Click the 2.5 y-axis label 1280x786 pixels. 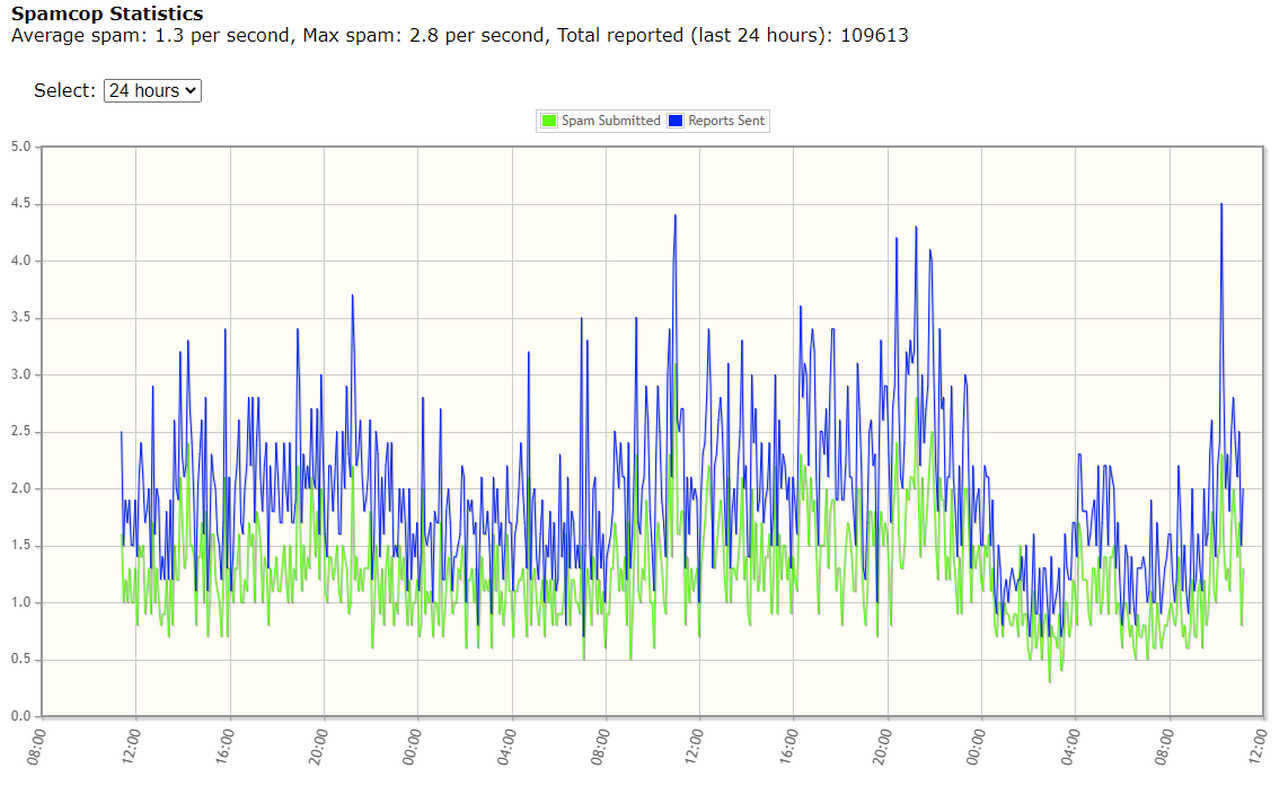[x=21, y=432]
